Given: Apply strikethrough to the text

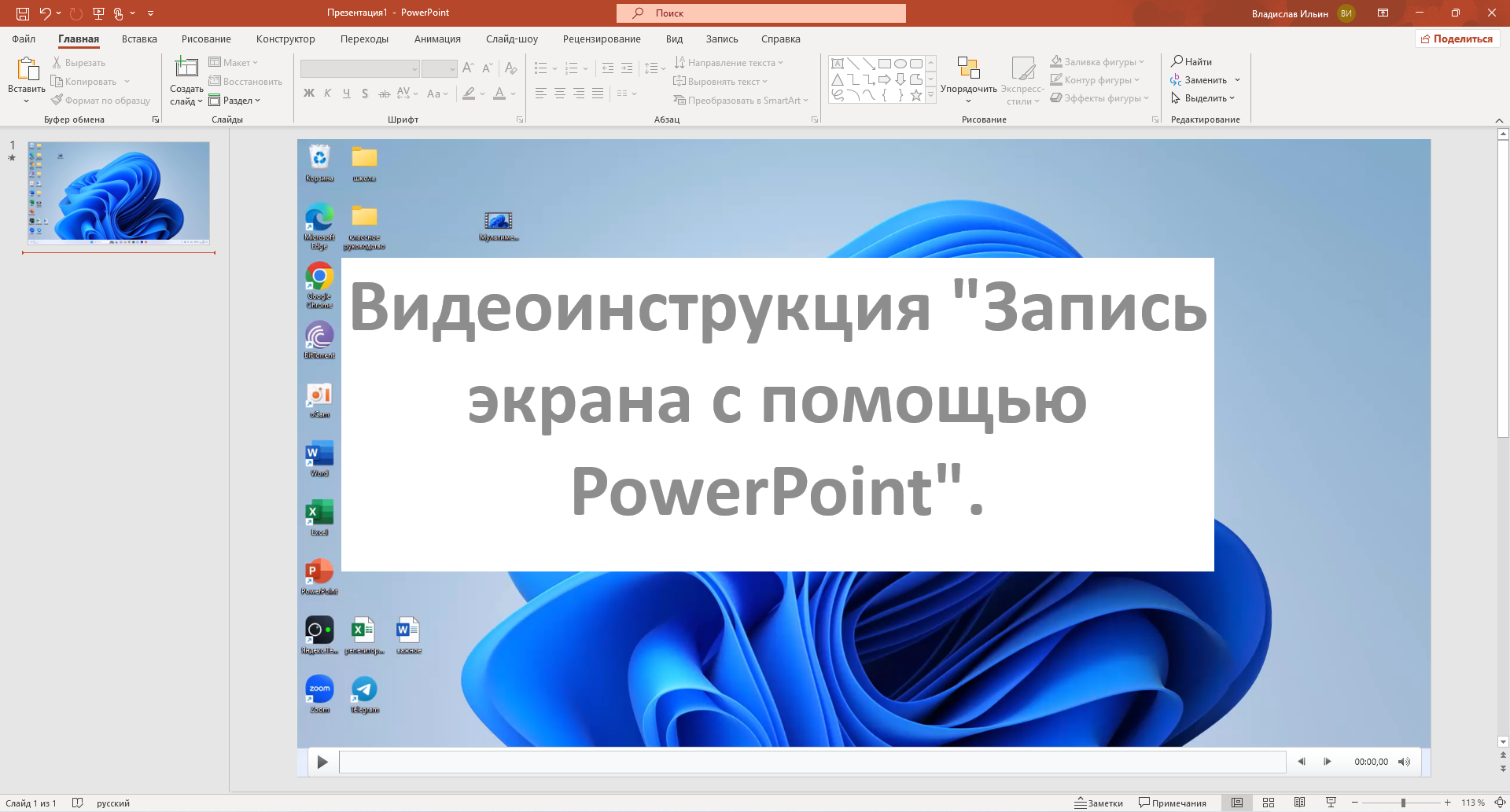Looking at the screenshot, I should 384,93.
